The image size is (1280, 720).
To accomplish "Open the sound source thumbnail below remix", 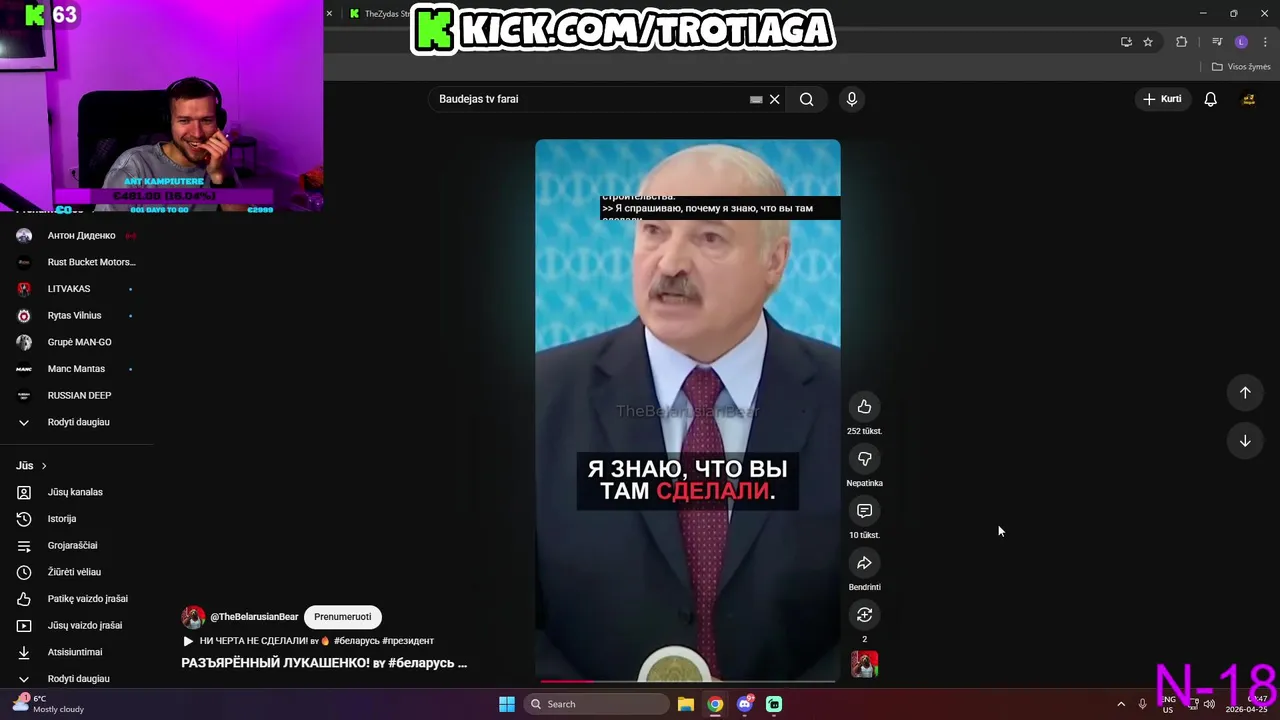I will 864,664.
